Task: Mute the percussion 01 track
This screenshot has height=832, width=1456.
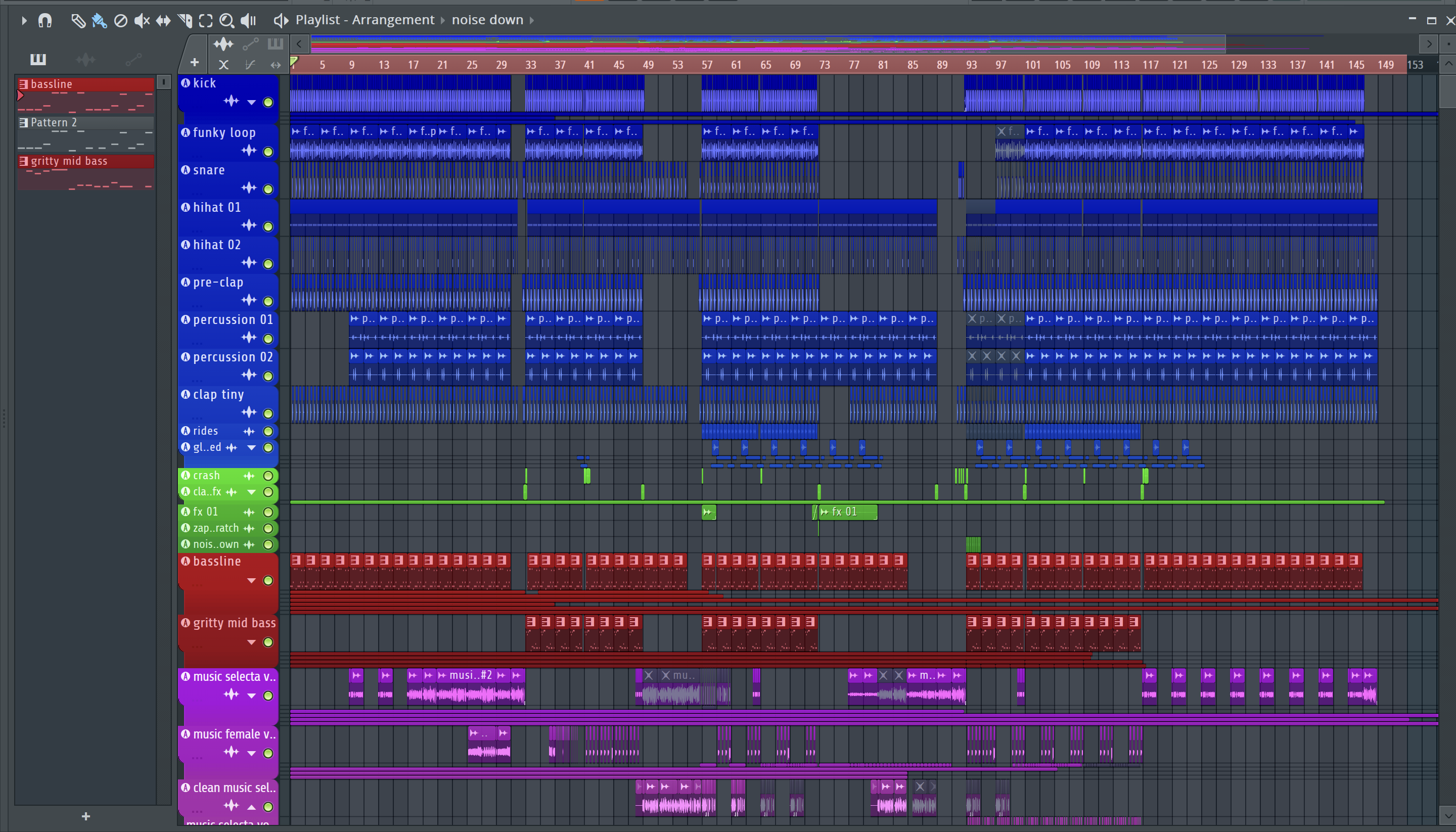Action: coord(268,338)
